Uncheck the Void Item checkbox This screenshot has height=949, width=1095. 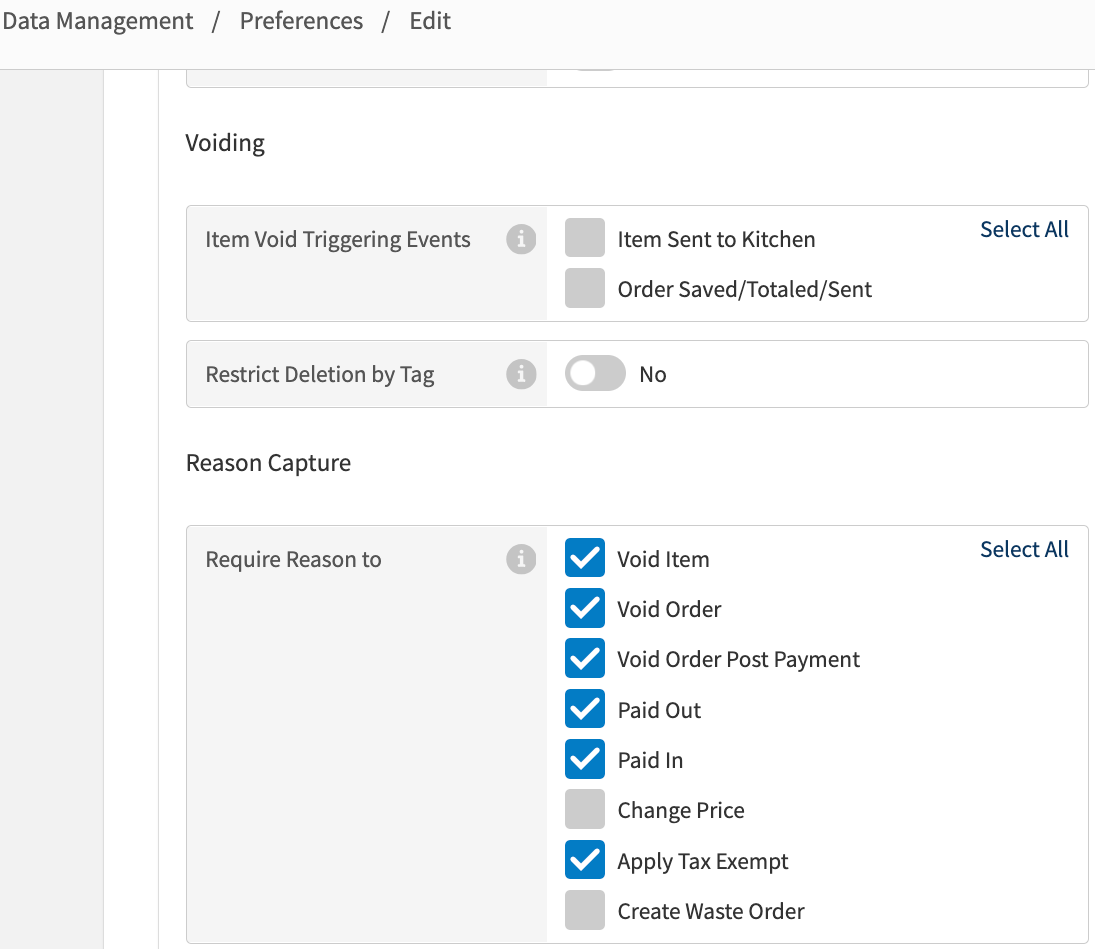[585, 558]
